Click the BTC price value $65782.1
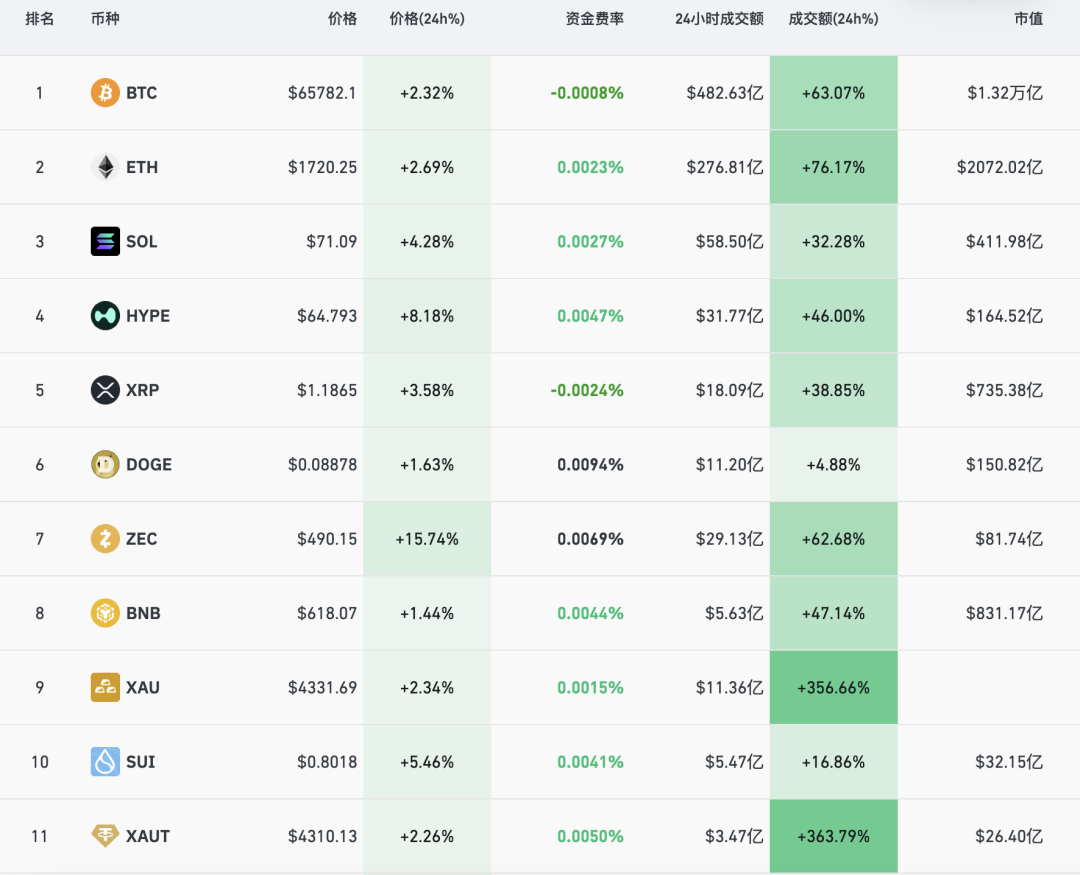Image resolution: width=1080 pixels, height=875 pixels. tap(322, 93)
